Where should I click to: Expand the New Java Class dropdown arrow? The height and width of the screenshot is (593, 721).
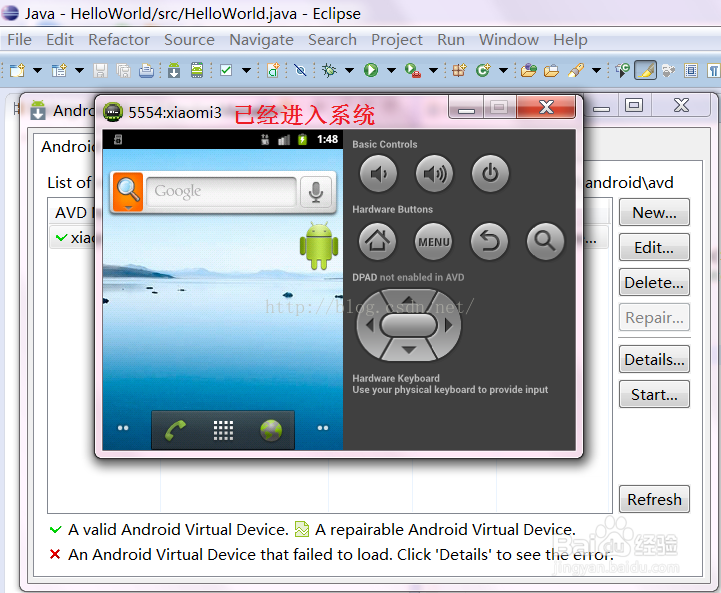[x=504, y=71]
